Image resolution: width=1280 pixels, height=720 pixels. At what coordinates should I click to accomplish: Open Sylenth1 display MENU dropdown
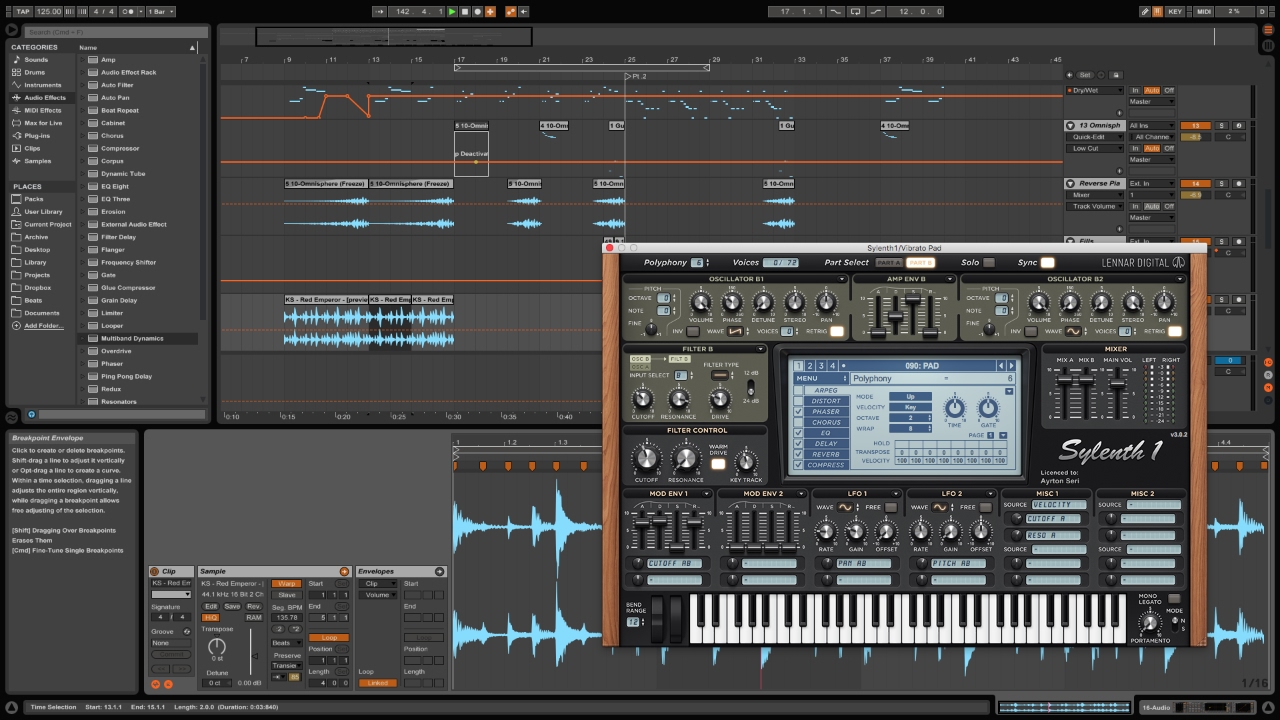(820, 379)
